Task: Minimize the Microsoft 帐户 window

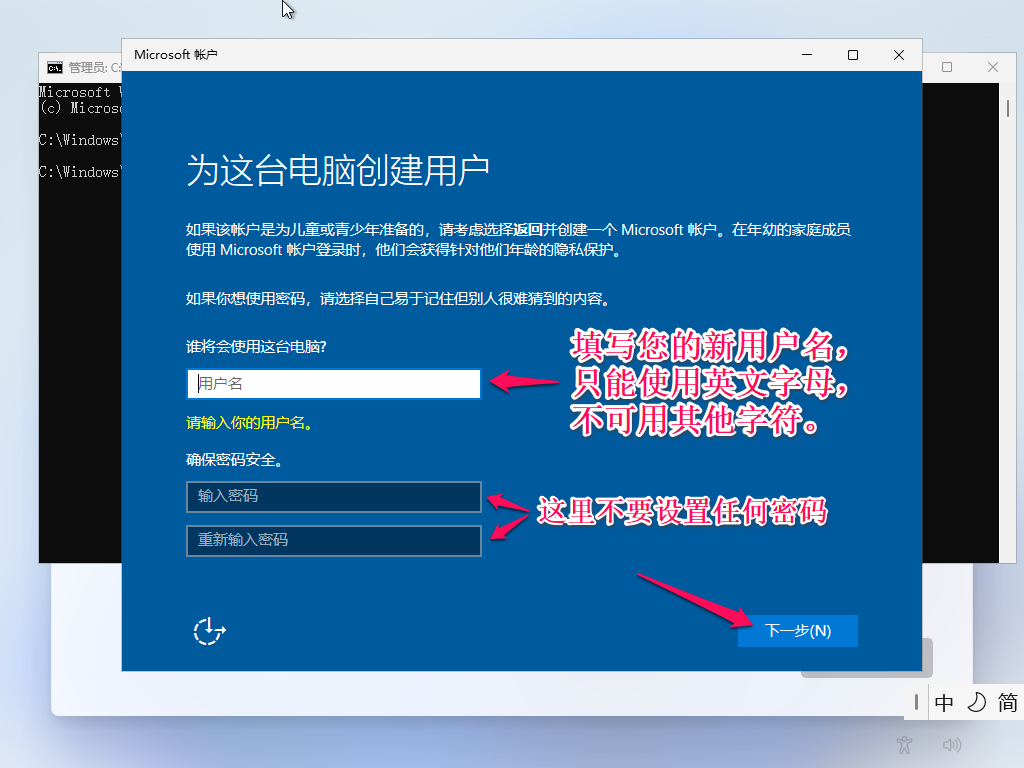Action: pos(805,55)
